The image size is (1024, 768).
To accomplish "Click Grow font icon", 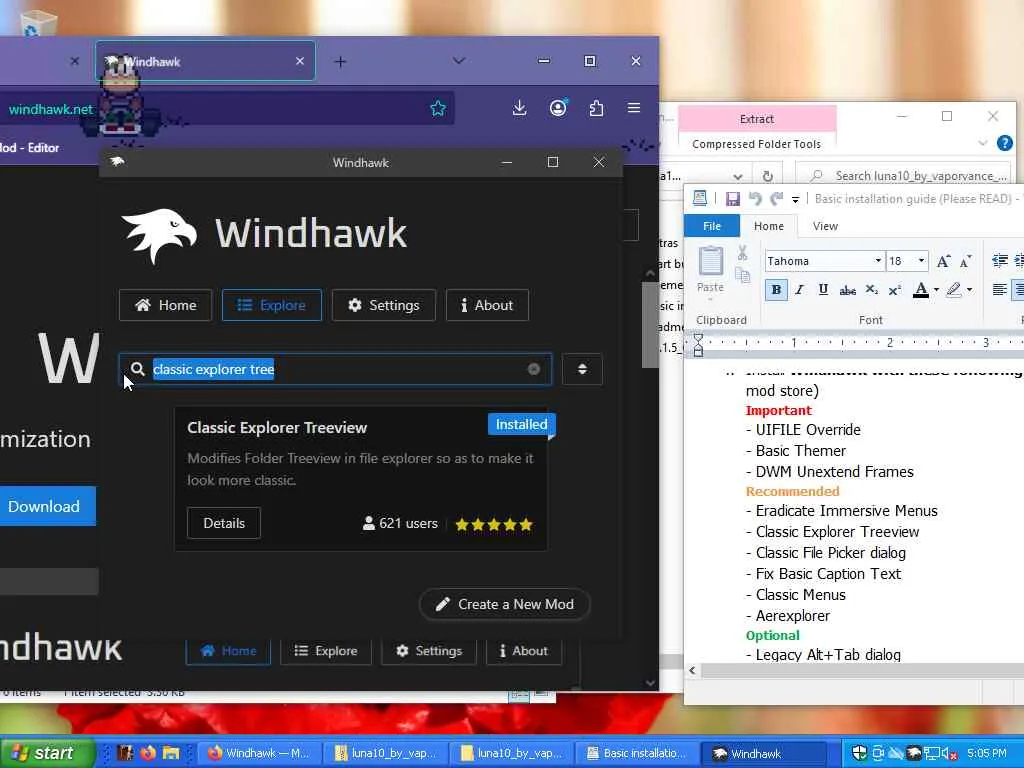I will tap(943, 261).
